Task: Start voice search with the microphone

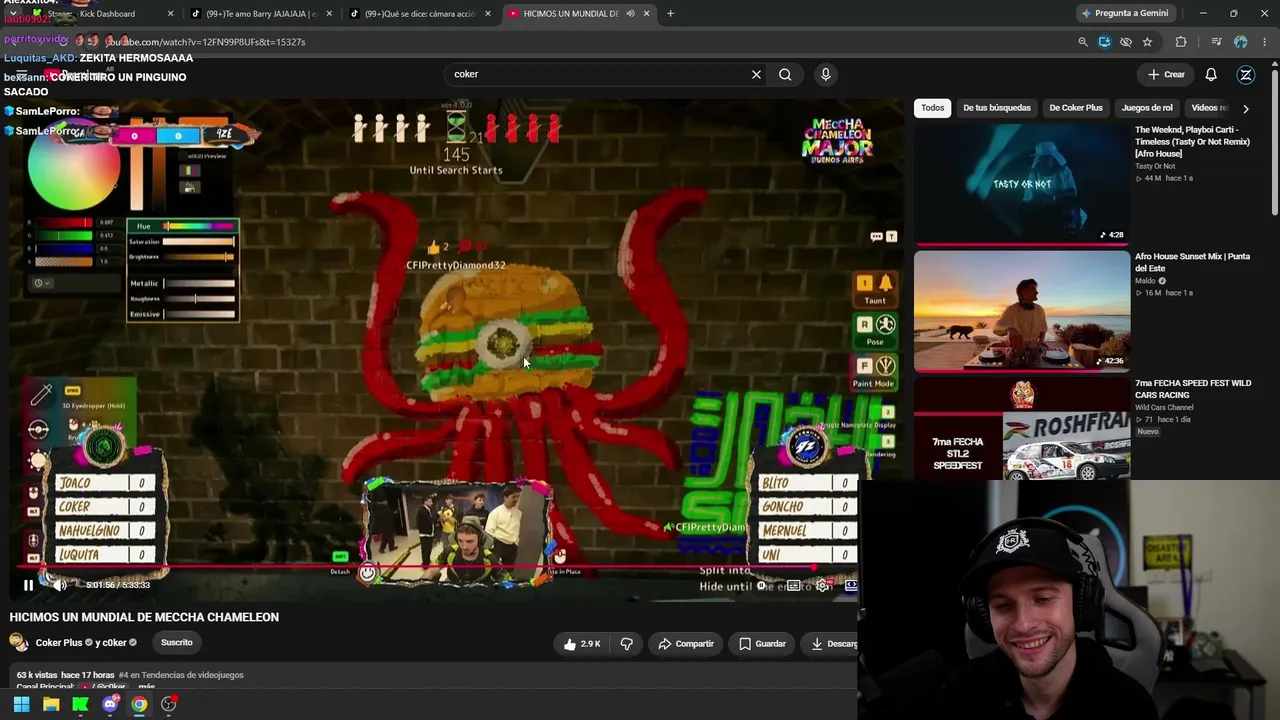Action: click(x=825, y=74)
